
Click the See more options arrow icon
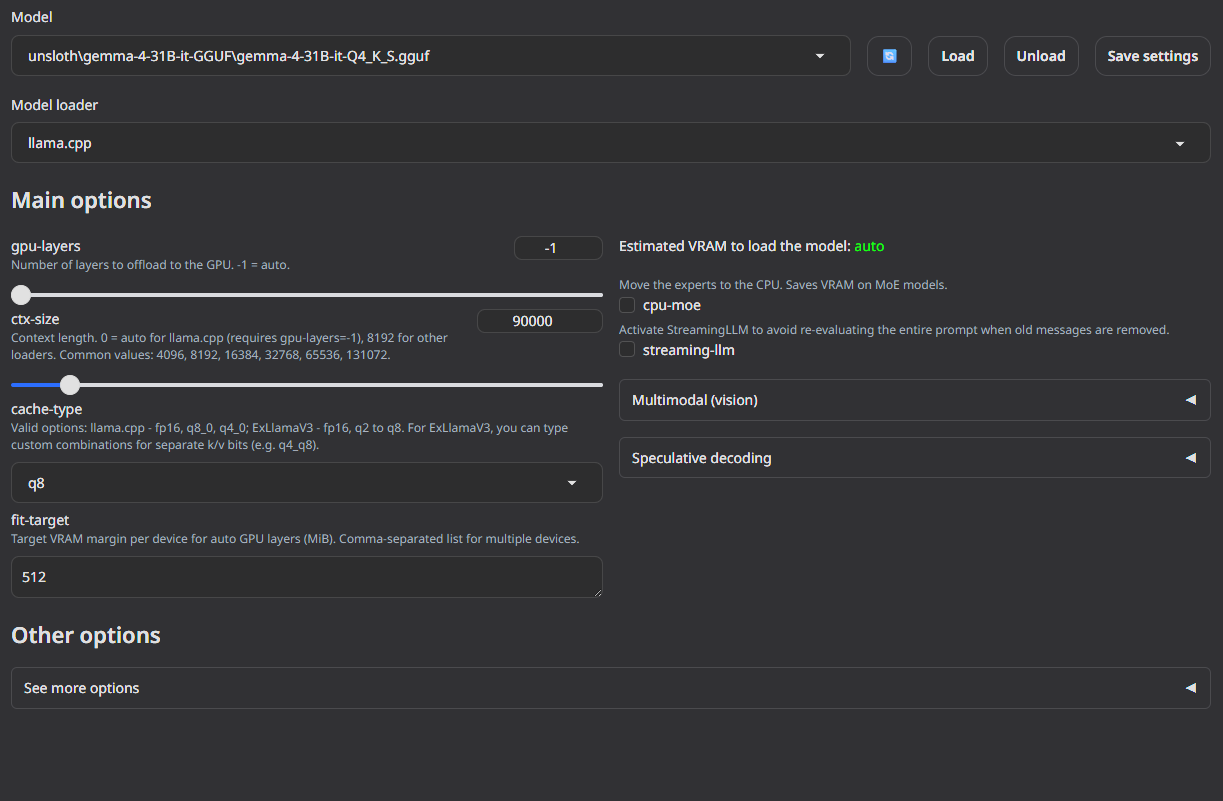(1190, 688)
